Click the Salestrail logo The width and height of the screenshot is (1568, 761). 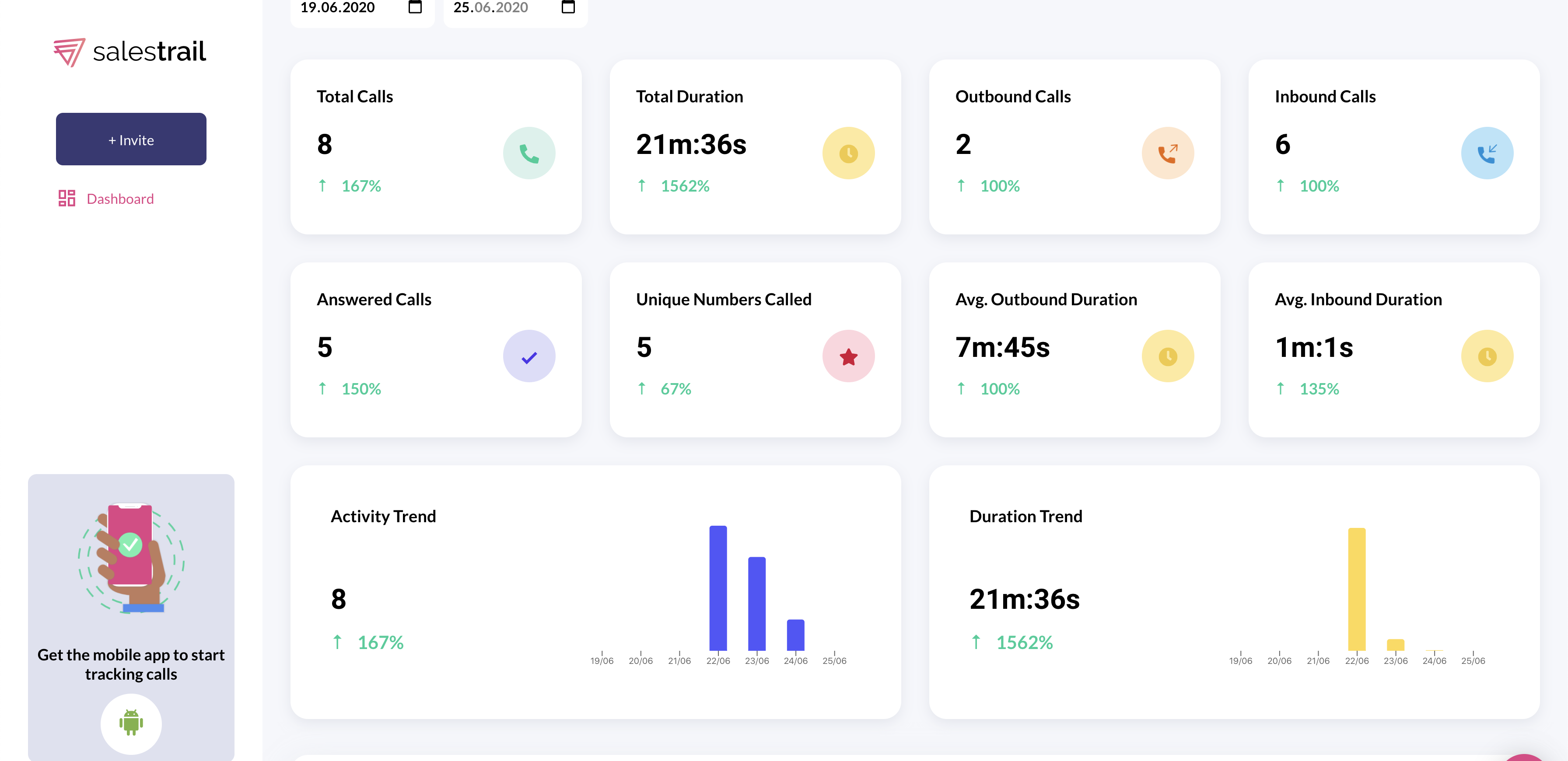pos(129,51)
